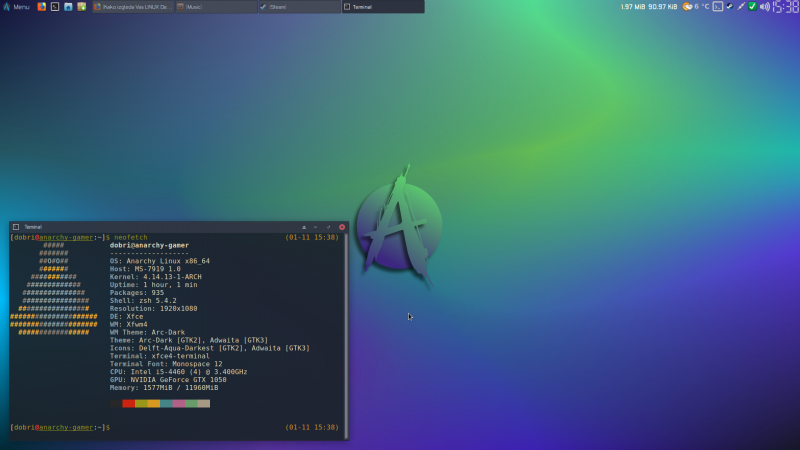Click the red neofetch color block
The height and width of the screenshot is (450, 800).
[129, 404]
